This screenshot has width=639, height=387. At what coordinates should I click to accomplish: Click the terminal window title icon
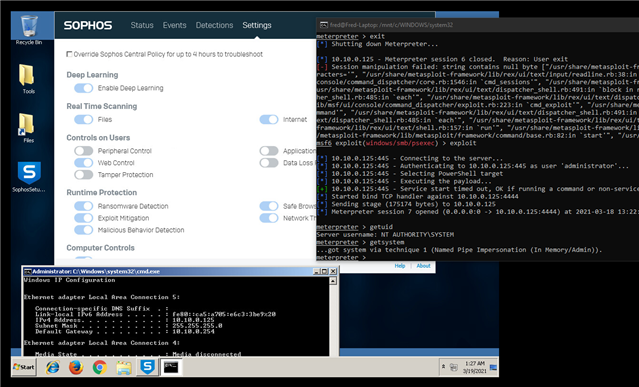pyautogui.click(x=324, y=25)
